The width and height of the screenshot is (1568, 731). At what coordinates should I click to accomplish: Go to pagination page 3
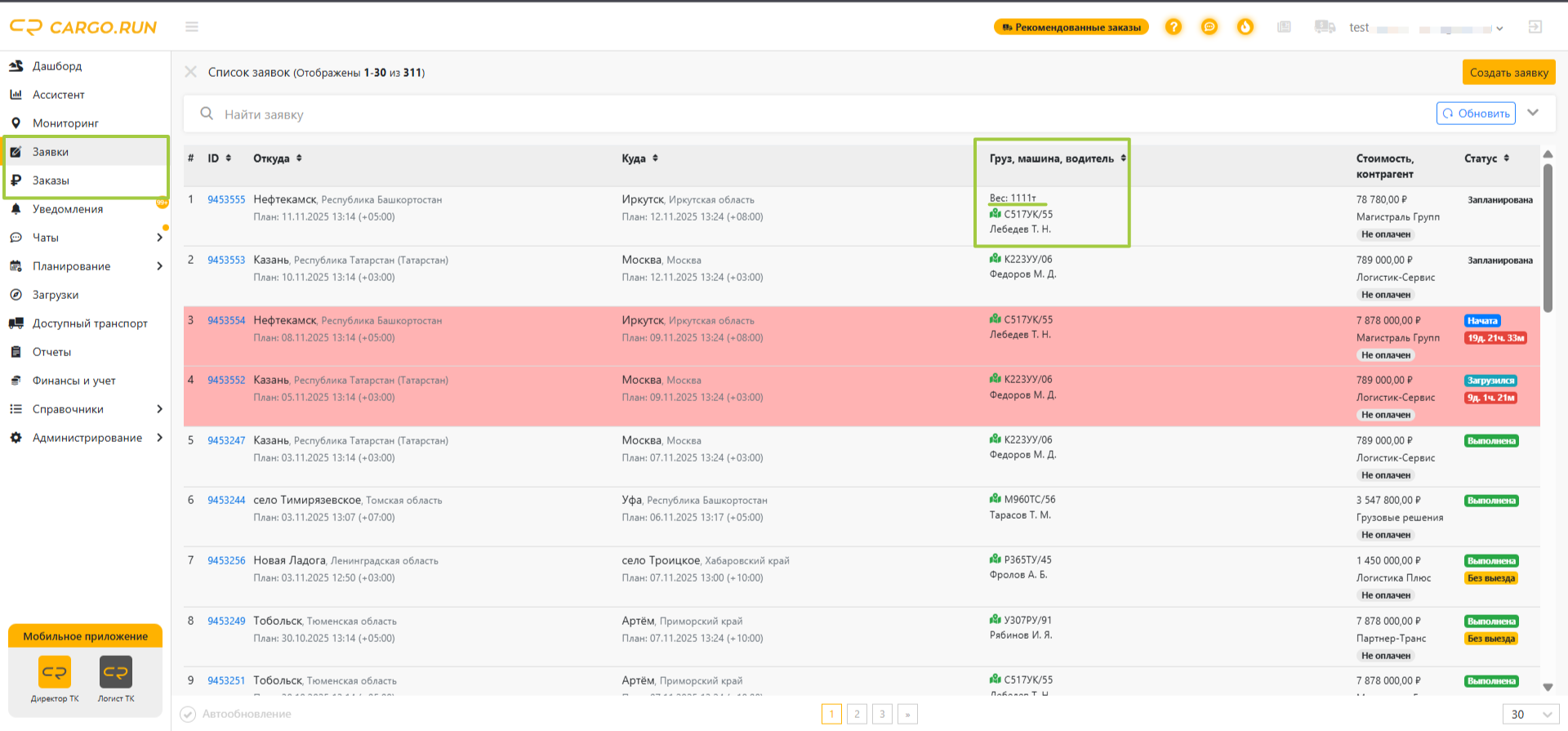tap(882, 714)
